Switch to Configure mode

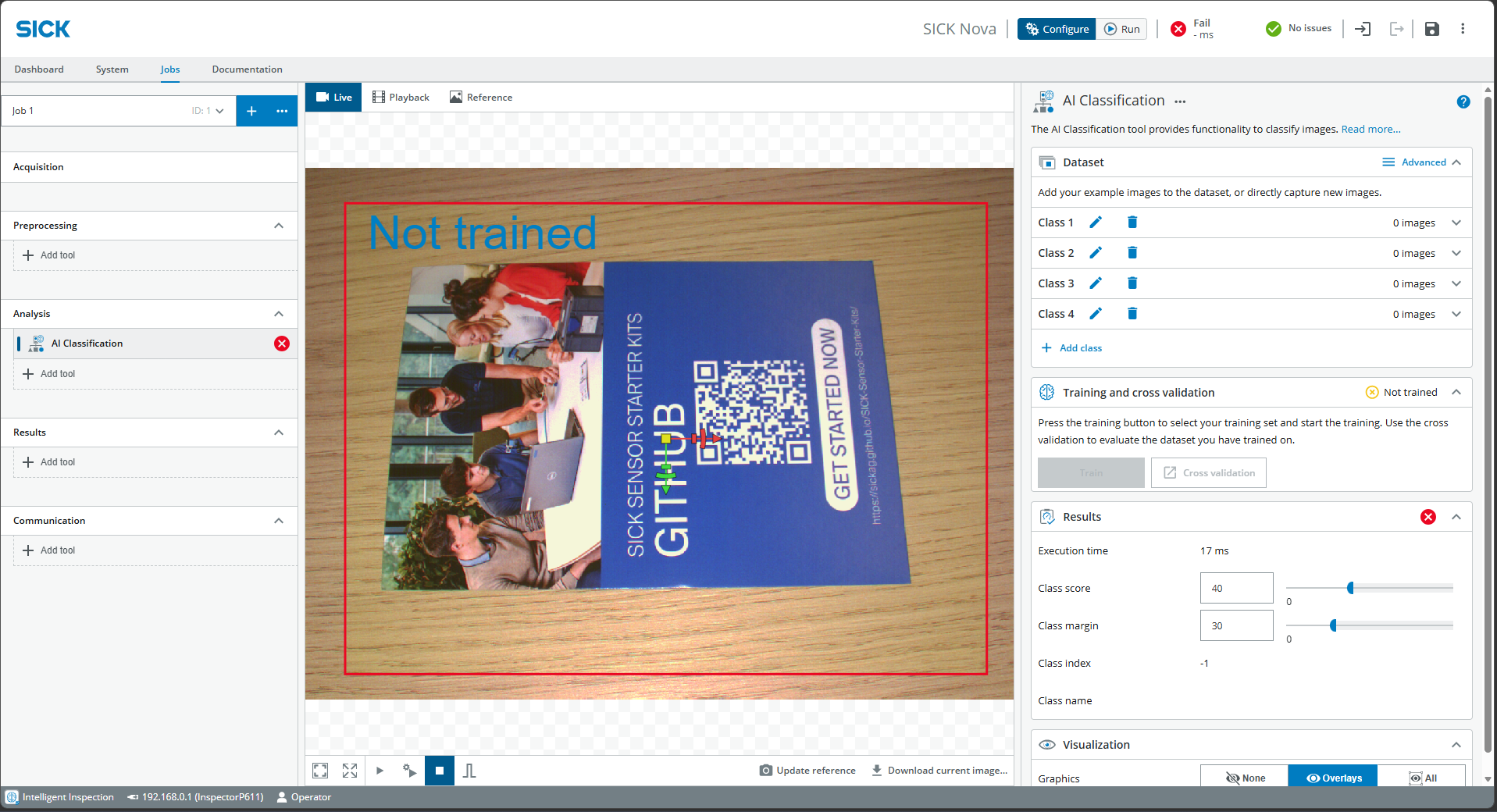(1057, 29)
